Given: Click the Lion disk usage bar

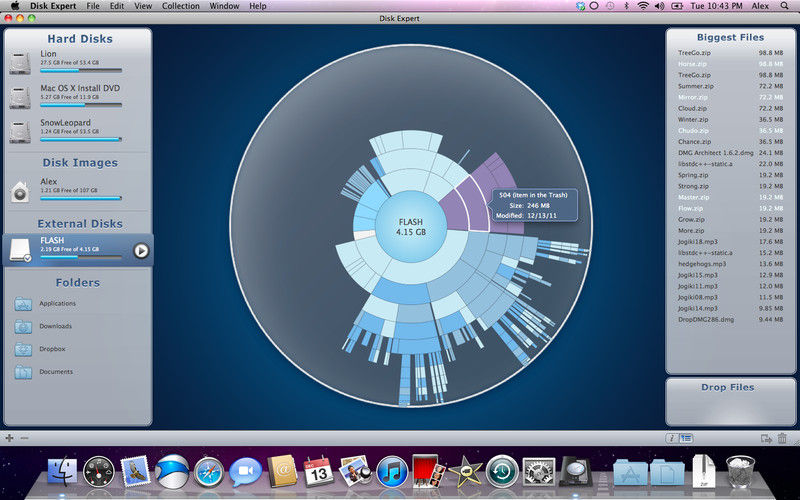Looking at the screenshot, I should tap(81, 70).
